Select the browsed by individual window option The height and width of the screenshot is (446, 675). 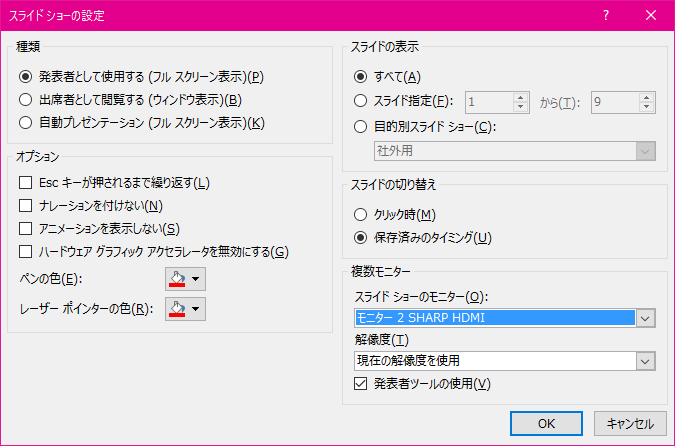[x=26, y=99]
